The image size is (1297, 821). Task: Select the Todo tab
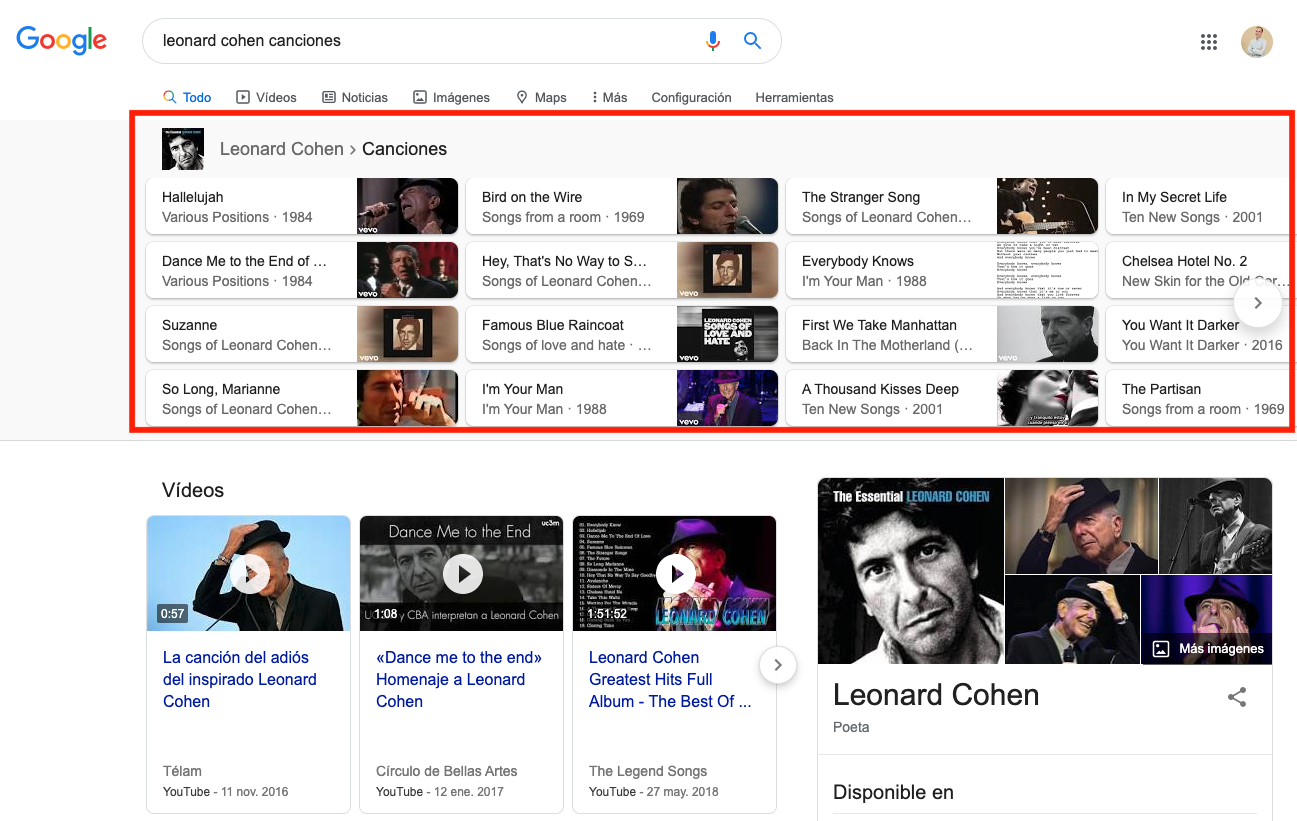point(187,98)
